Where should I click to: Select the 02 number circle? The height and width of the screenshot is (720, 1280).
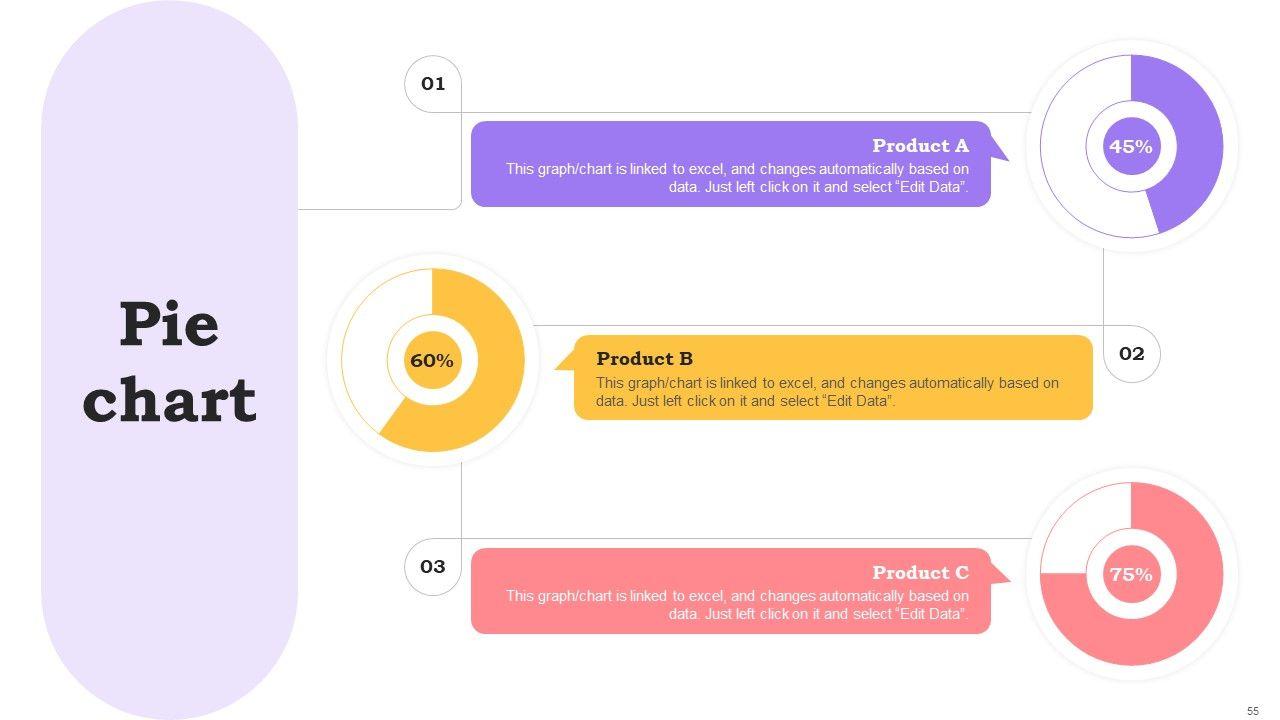click(x=1131, y=354)
